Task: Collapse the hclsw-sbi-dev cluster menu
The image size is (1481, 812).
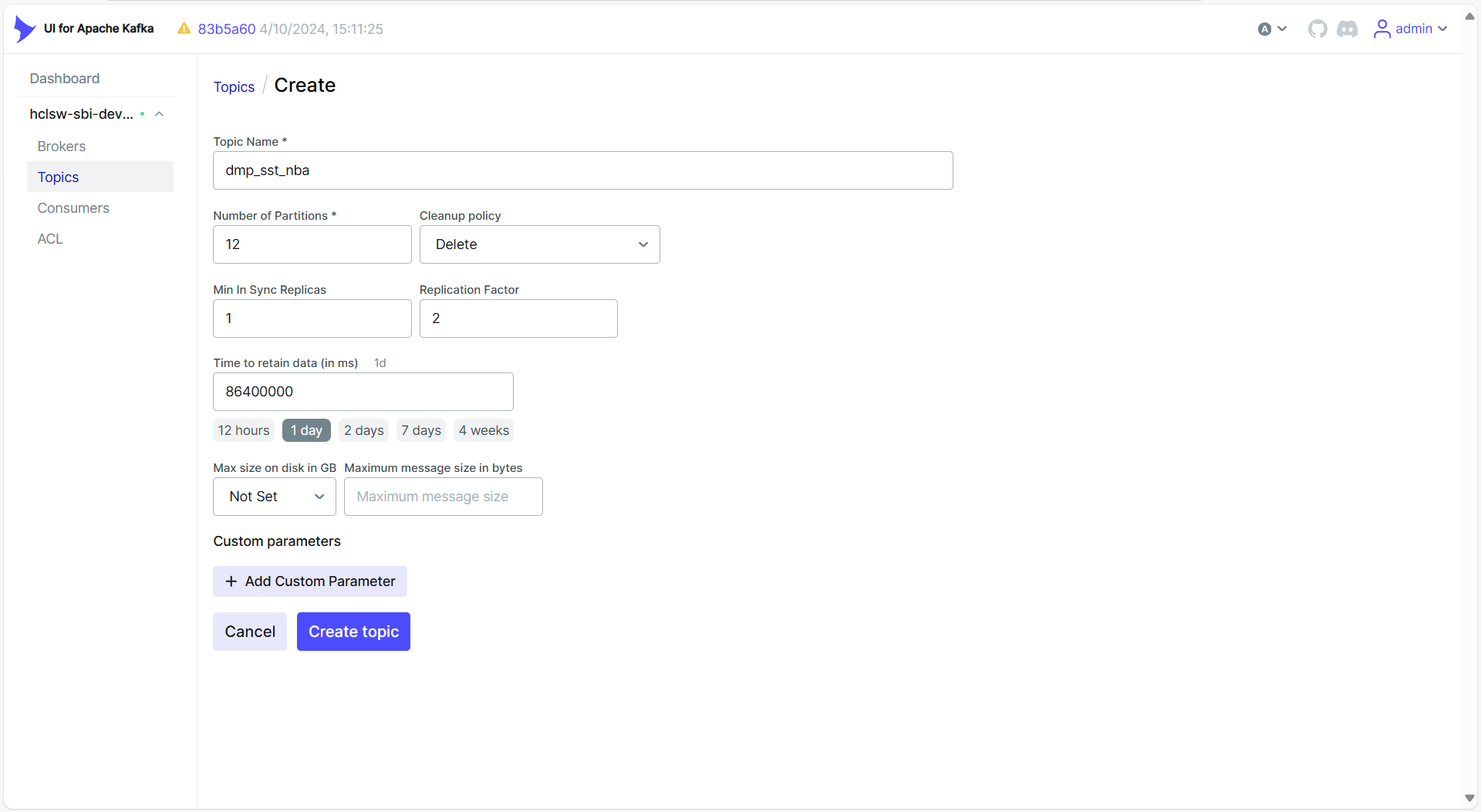Action: (x=159, y=114)
